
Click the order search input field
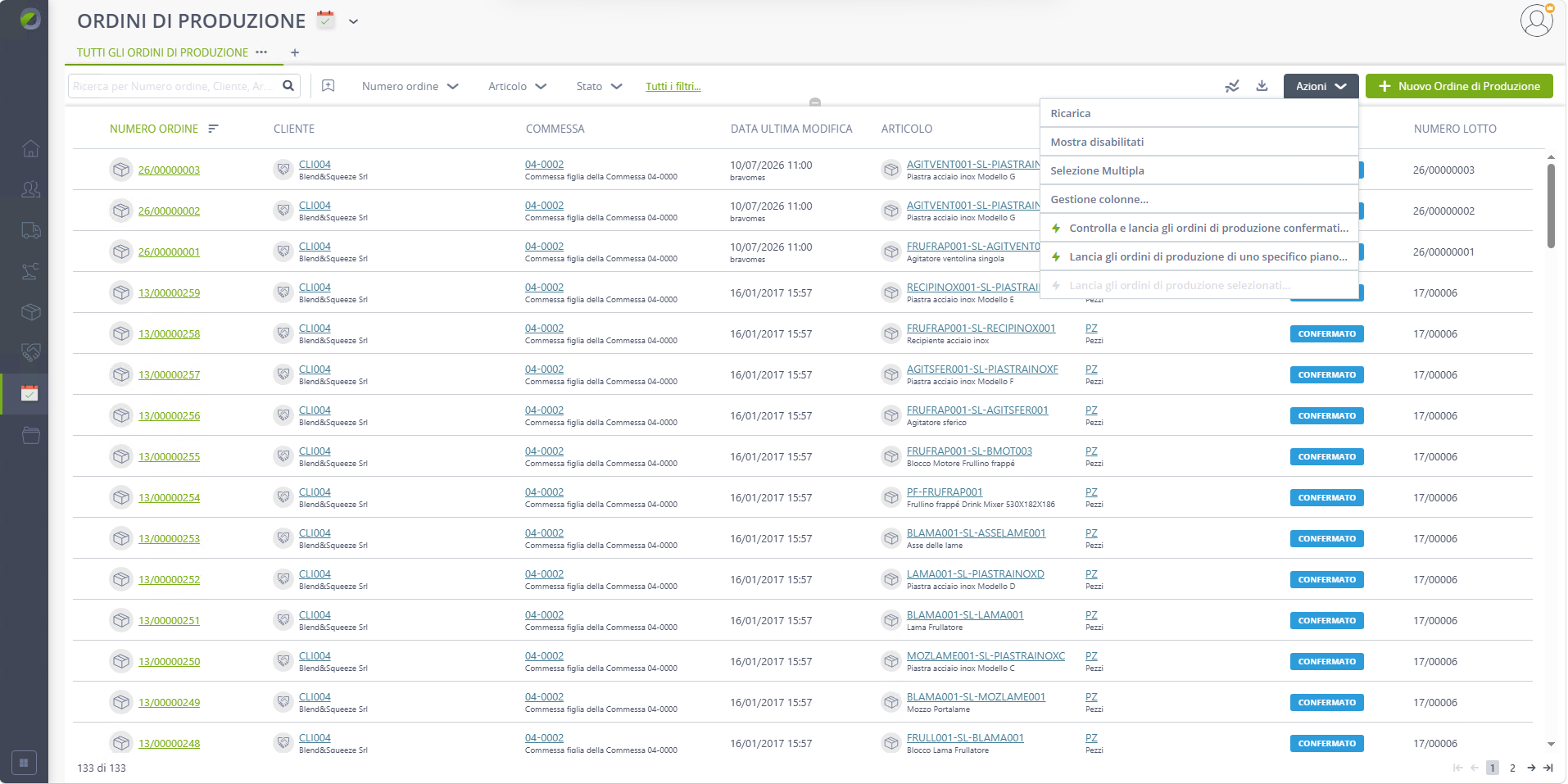[x=176, y=86]
